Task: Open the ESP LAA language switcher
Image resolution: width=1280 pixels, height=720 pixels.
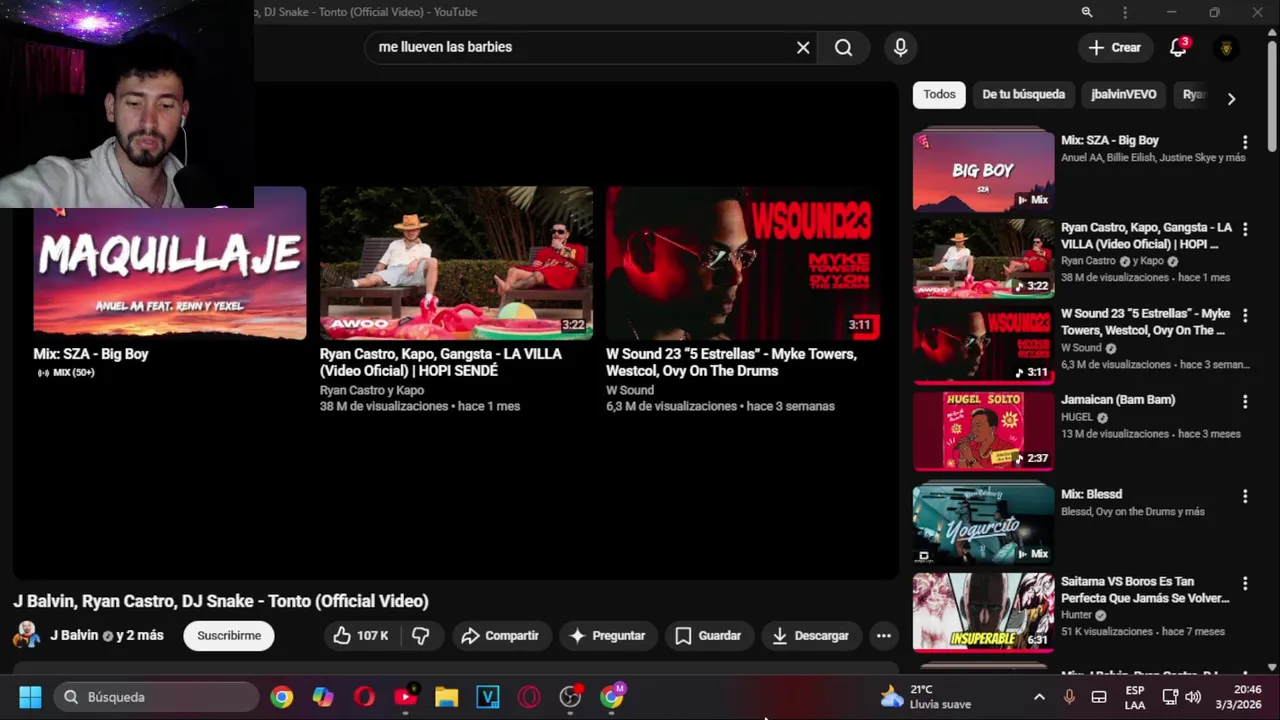Action: [x=1135, y=697]
